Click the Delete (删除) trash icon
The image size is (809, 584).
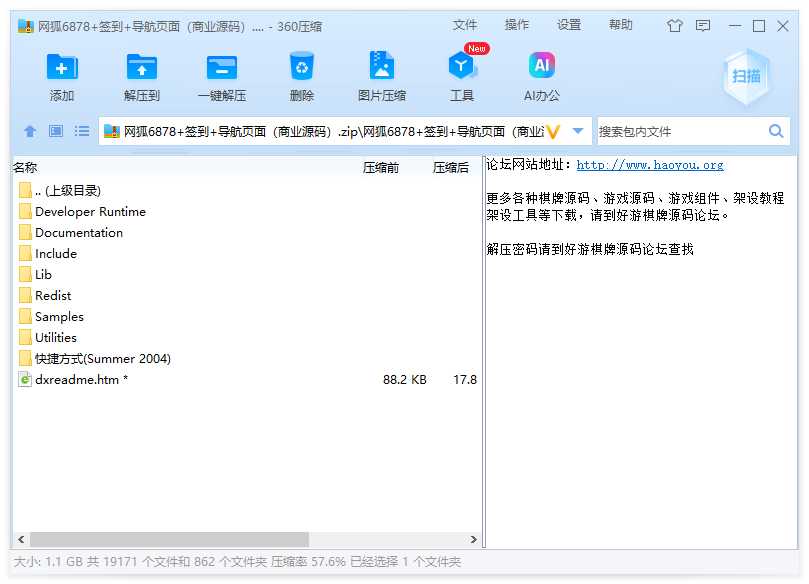click(x=302, y=66)
